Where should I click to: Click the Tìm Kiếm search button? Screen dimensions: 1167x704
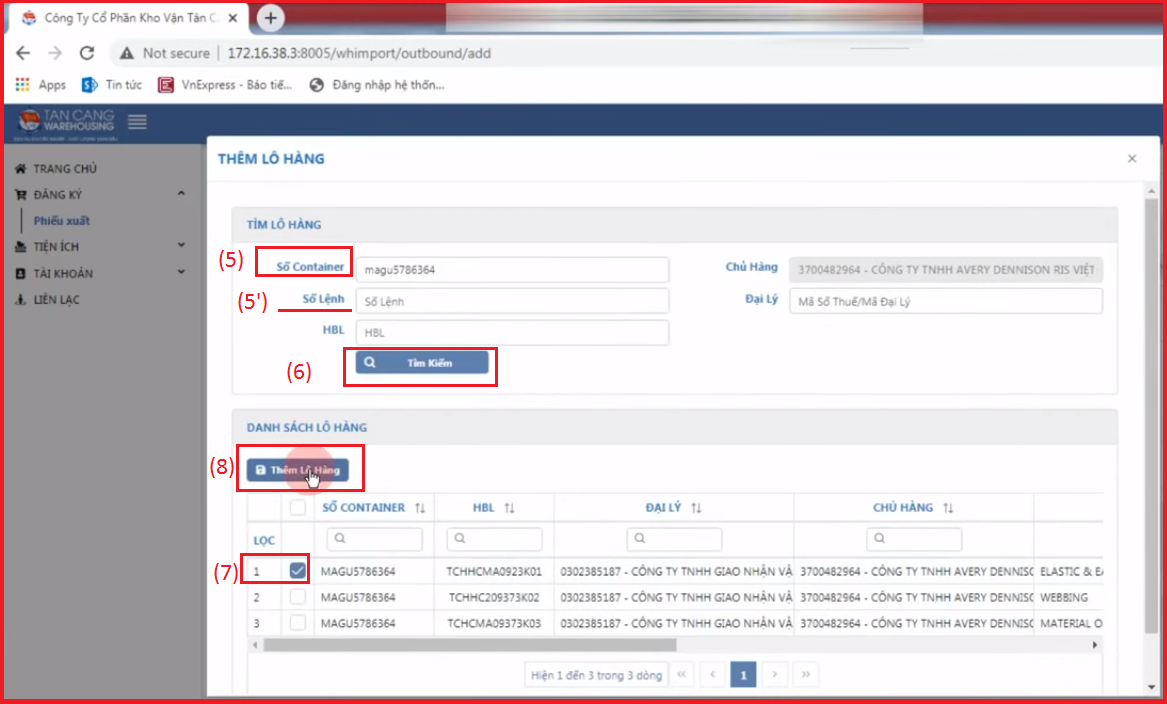click(x=421, y=363)
